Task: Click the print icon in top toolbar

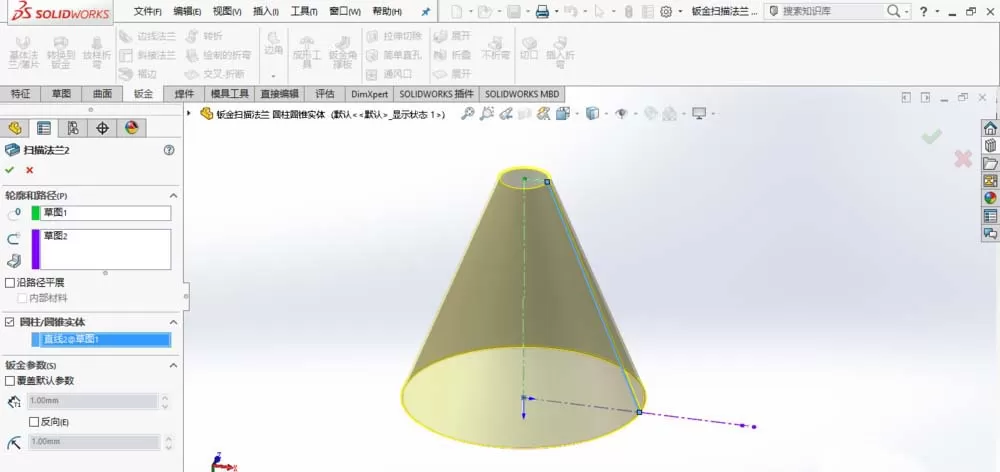Action: pyautogui.click(x=542, y=11)
